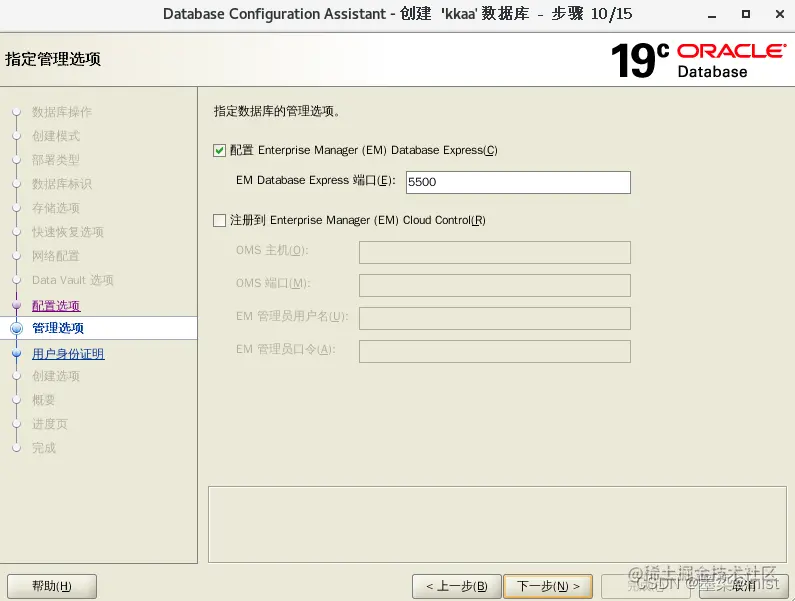795x601 pixels.
Task: Click the 配置选项 step bullet icon
Action: [x=17, y=305]
